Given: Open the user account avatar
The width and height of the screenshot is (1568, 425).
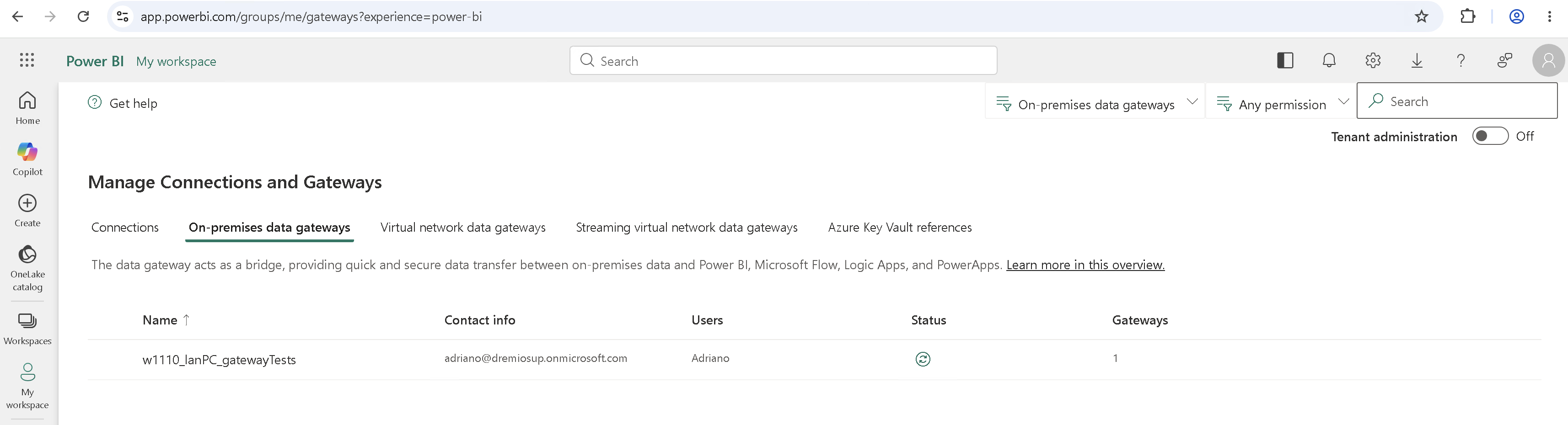Looking at the screenshot, I should click(1548, 60).
